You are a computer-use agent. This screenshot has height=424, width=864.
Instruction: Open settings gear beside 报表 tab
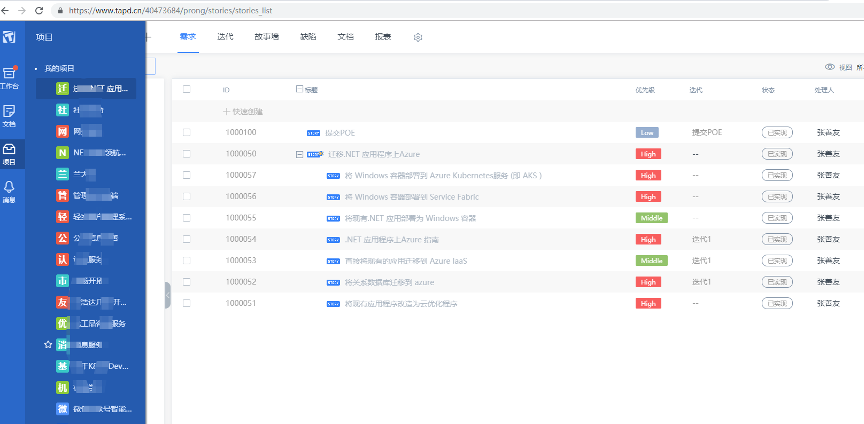click(418, 37)
